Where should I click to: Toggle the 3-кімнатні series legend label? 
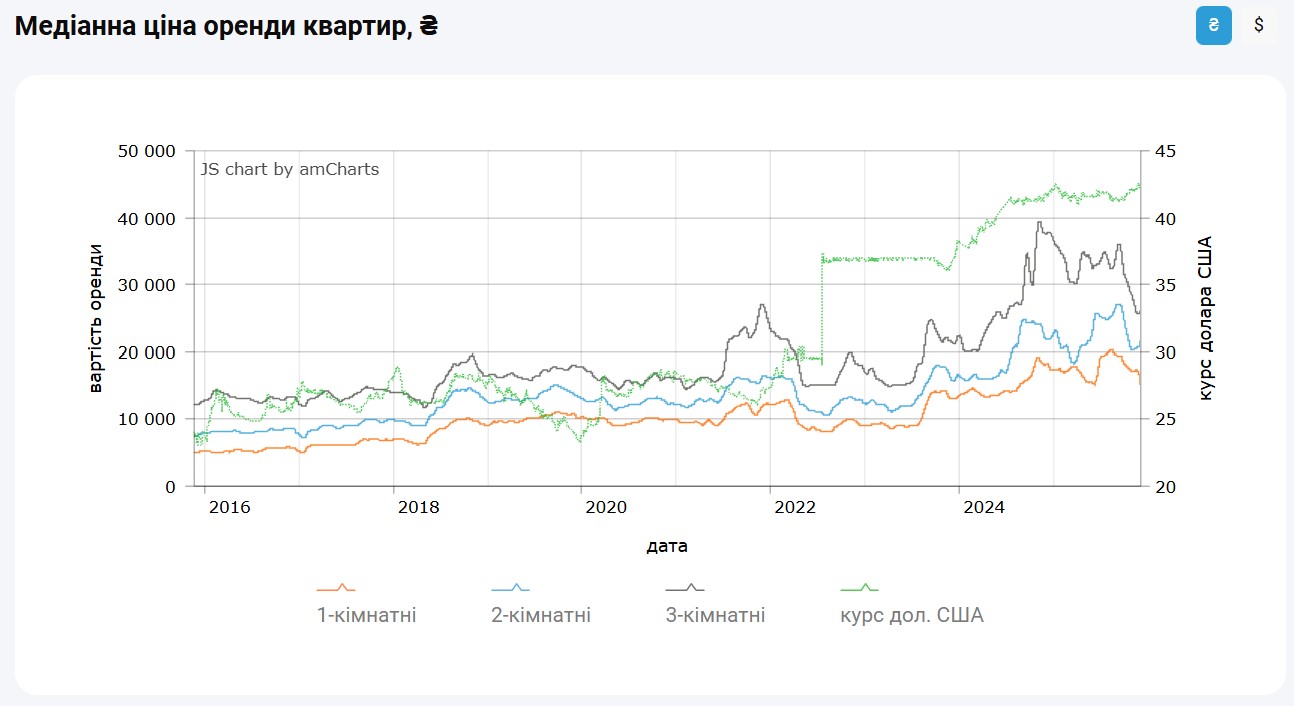click(715, 615)
